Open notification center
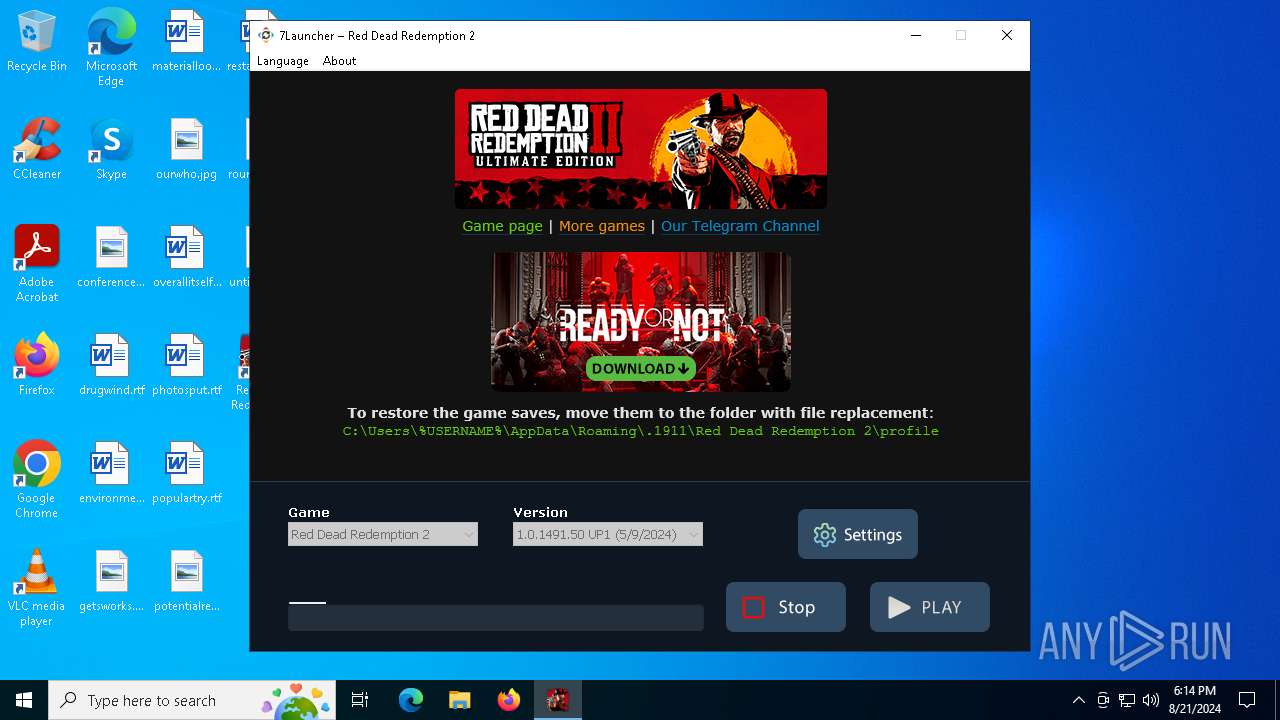Screen dimensions: 1280x720 1247,700
